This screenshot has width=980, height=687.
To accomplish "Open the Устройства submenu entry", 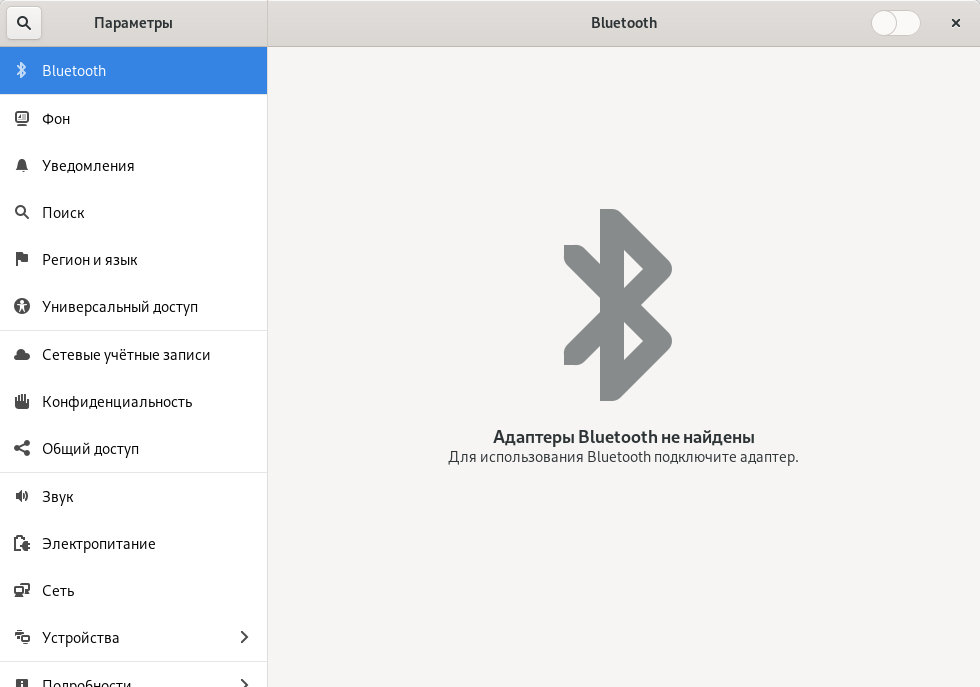I will 80,638.
